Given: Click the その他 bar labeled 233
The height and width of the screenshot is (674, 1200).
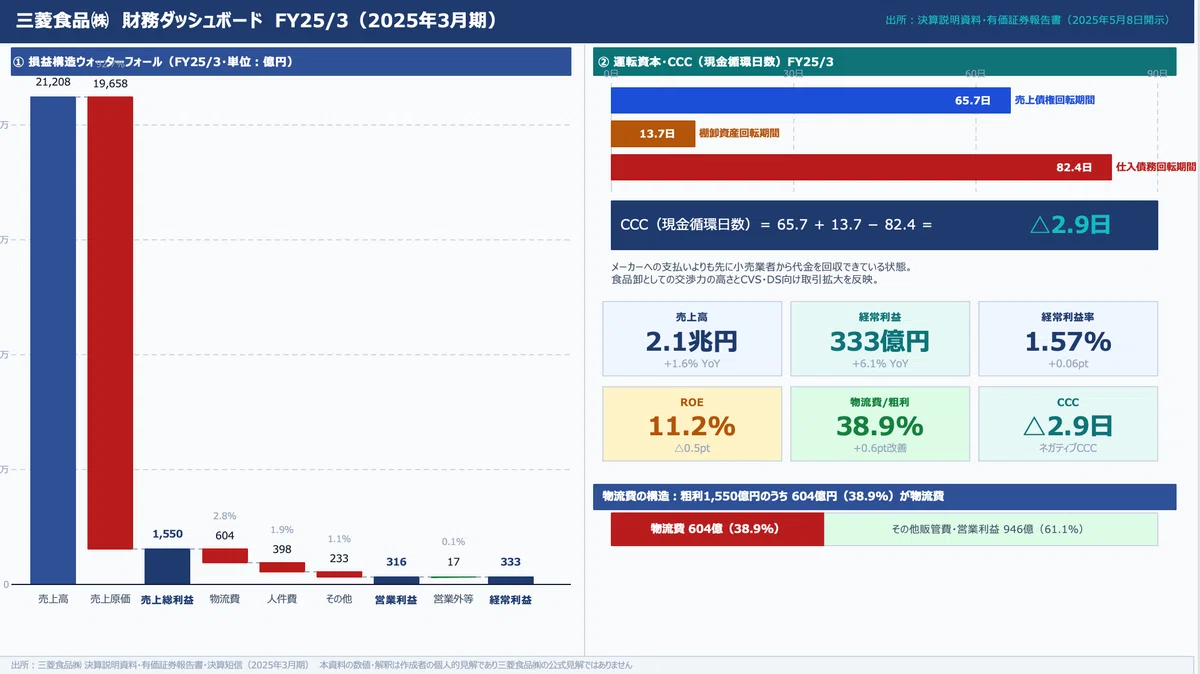Looking at the screenshot, I should click(339, 574).
